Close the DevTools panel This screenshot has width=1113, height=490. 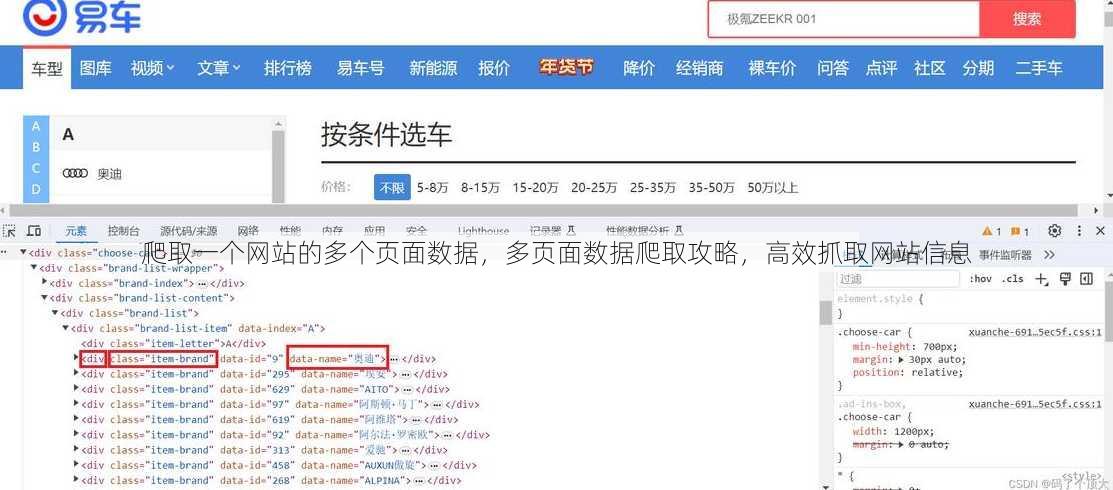[1100, 231]
